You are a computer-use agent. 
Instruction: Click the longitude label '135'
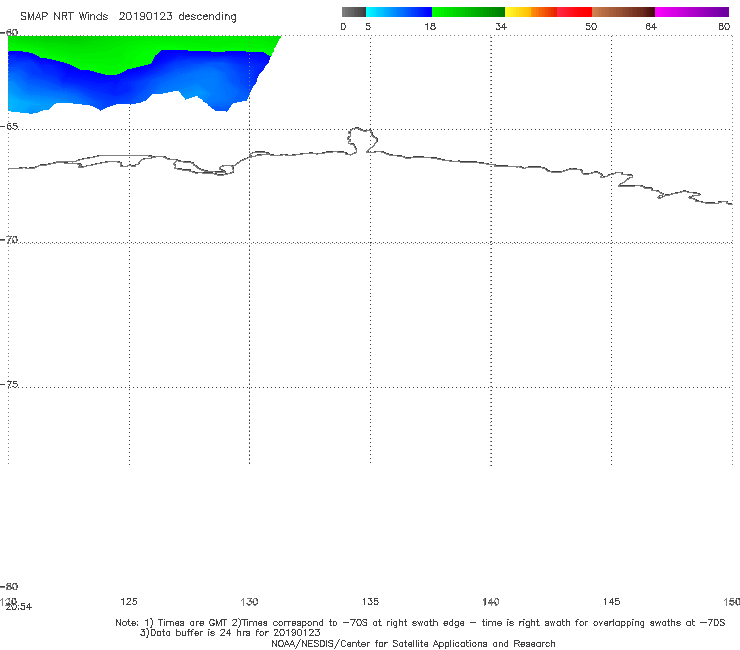(370, 602)
